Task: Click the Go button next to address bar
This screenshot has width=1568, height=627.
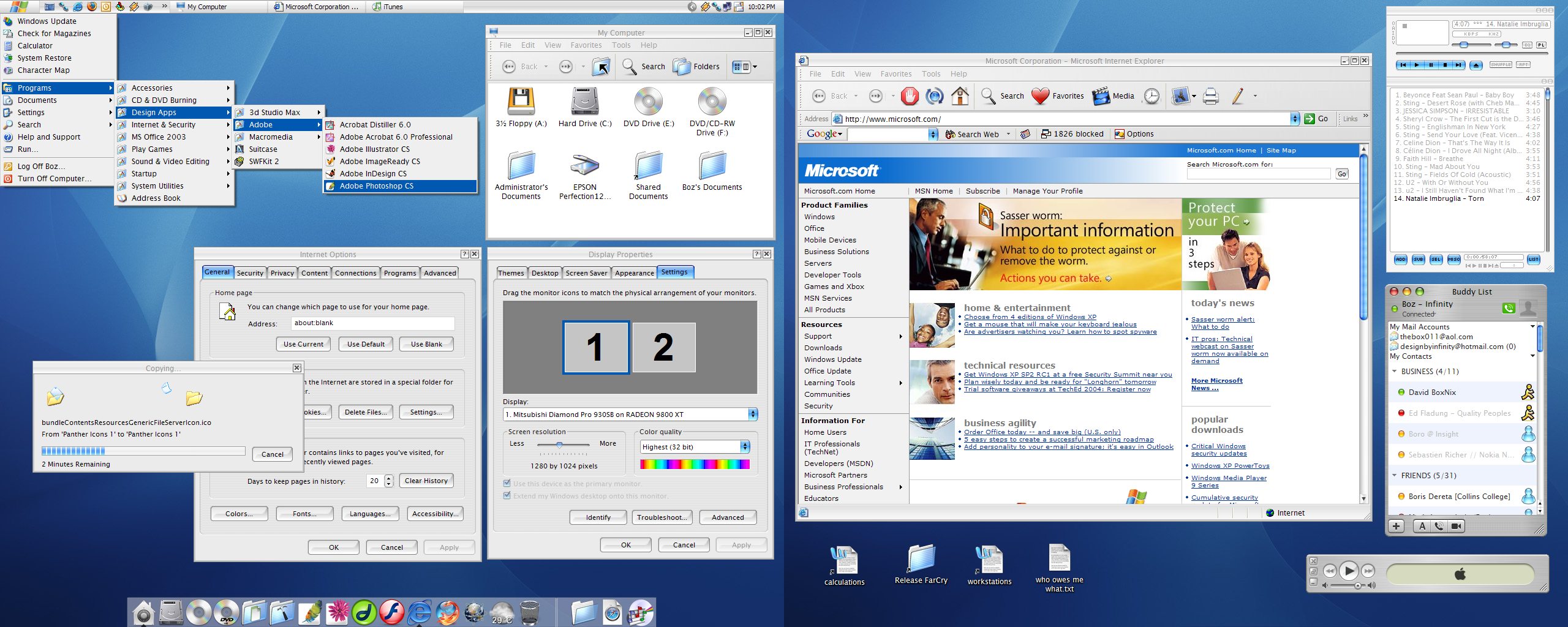Action: click(x=1316, y=119)
